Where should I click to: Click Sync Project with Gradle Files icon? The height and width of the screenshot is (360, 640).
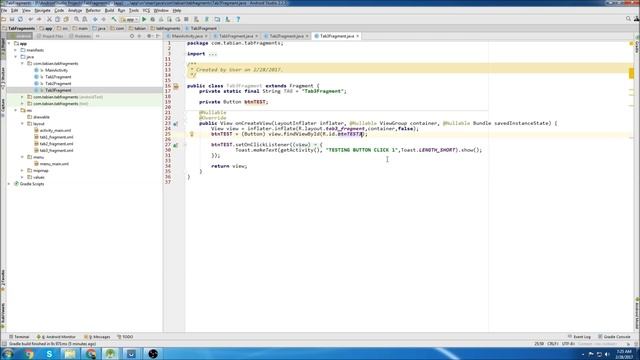tap(207, 19)
